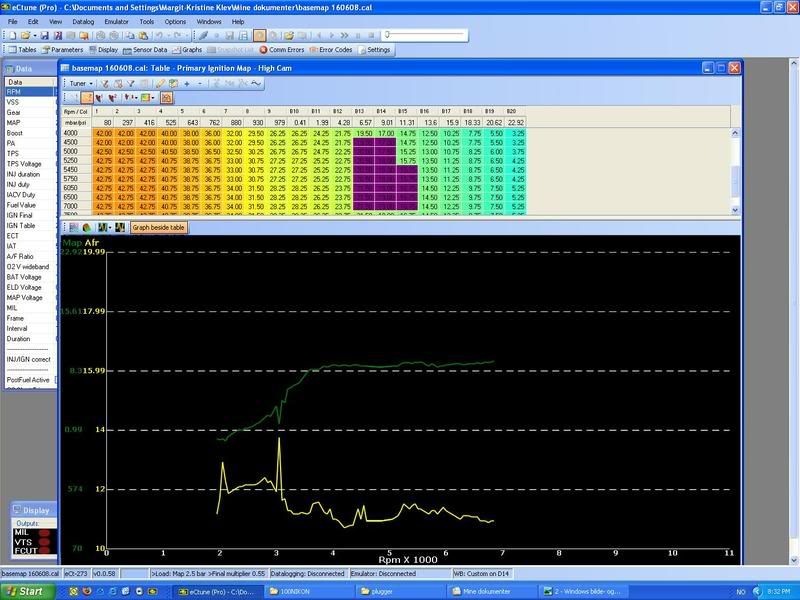Click the New file icon in the main toolbar
Image resolution: width=800 pixels, height=600 pixels.
click(12, 35)
